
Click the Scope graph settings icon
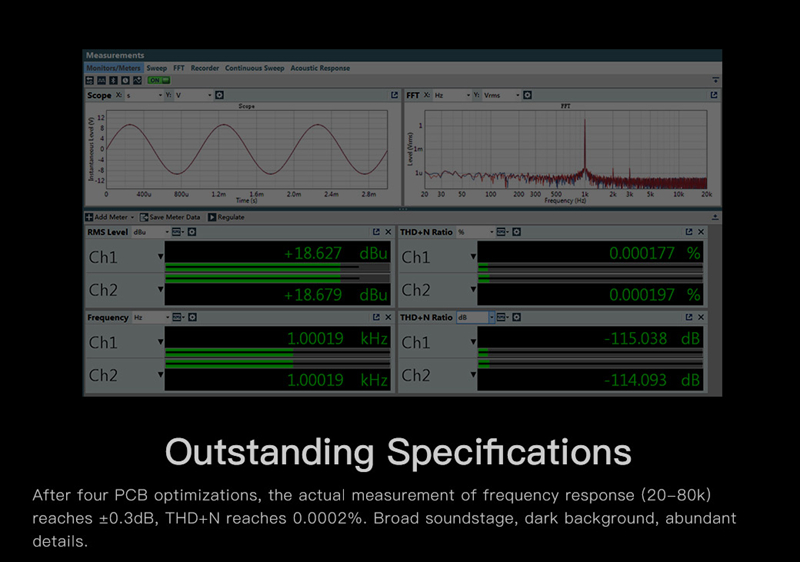pos(219,95)
